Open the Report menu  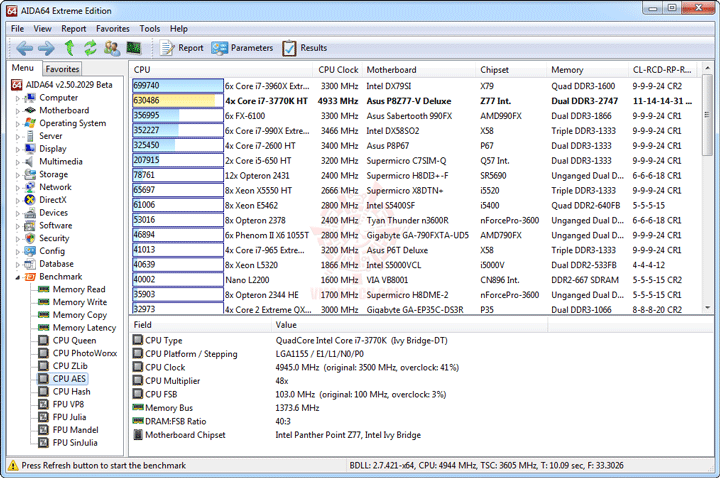tap(73, 28)
